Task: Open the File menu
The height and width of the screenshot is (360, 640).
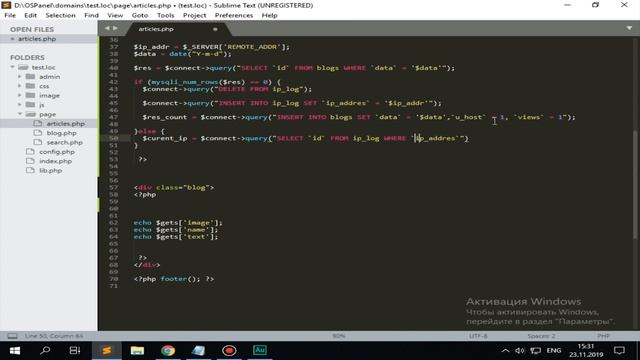Action: [10, 15]
